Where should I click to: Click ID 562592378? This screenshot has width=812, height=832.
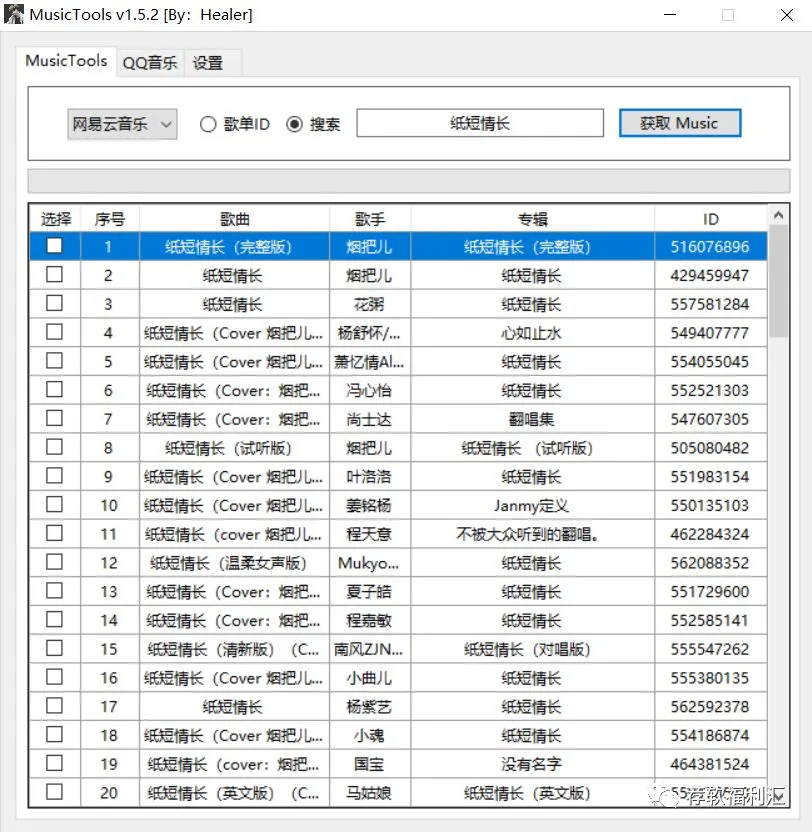[x=710, y=707]
